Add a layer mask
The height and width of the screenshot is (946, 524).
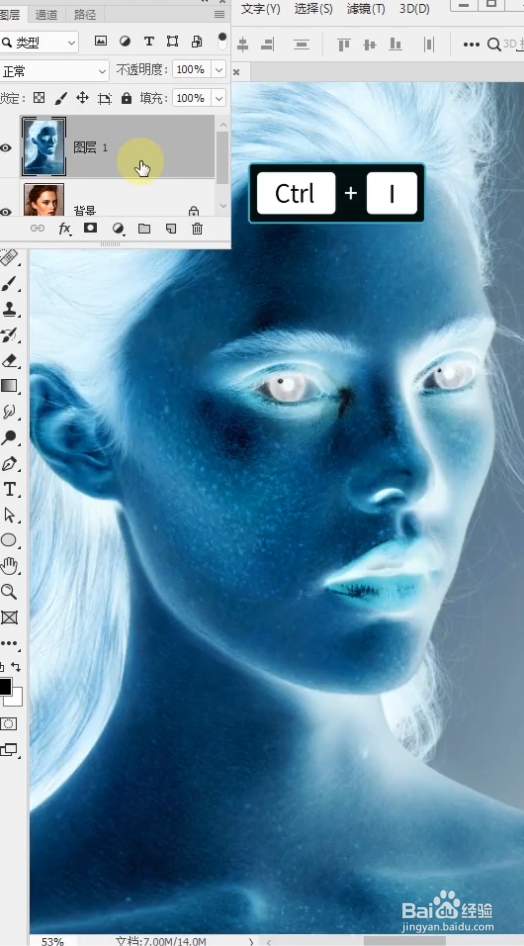[x=90, y=228]
